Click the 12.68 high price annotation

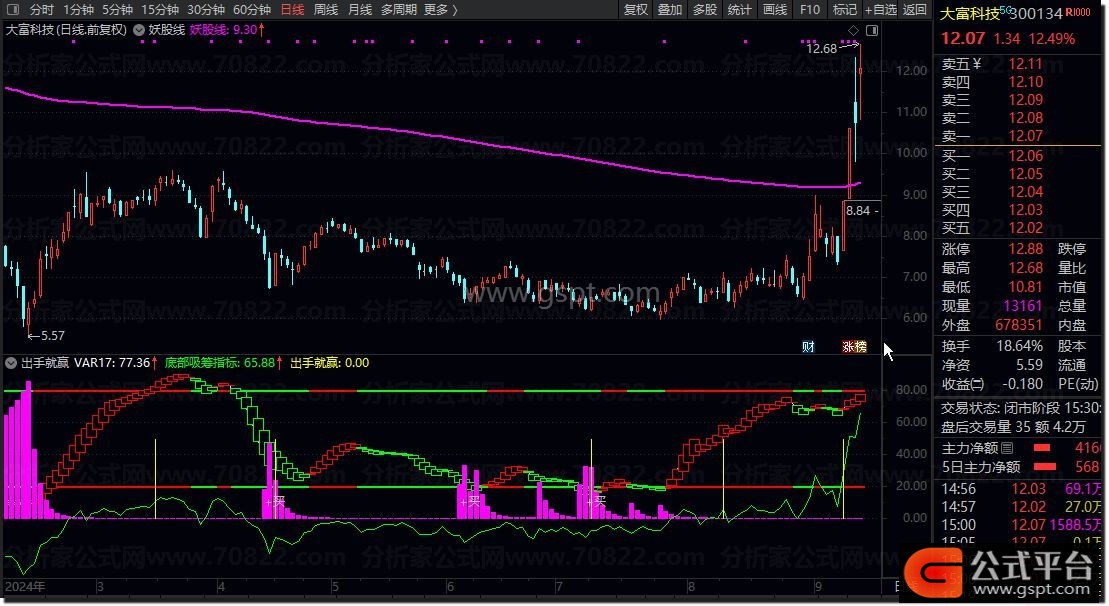click(x=821, y=48)
